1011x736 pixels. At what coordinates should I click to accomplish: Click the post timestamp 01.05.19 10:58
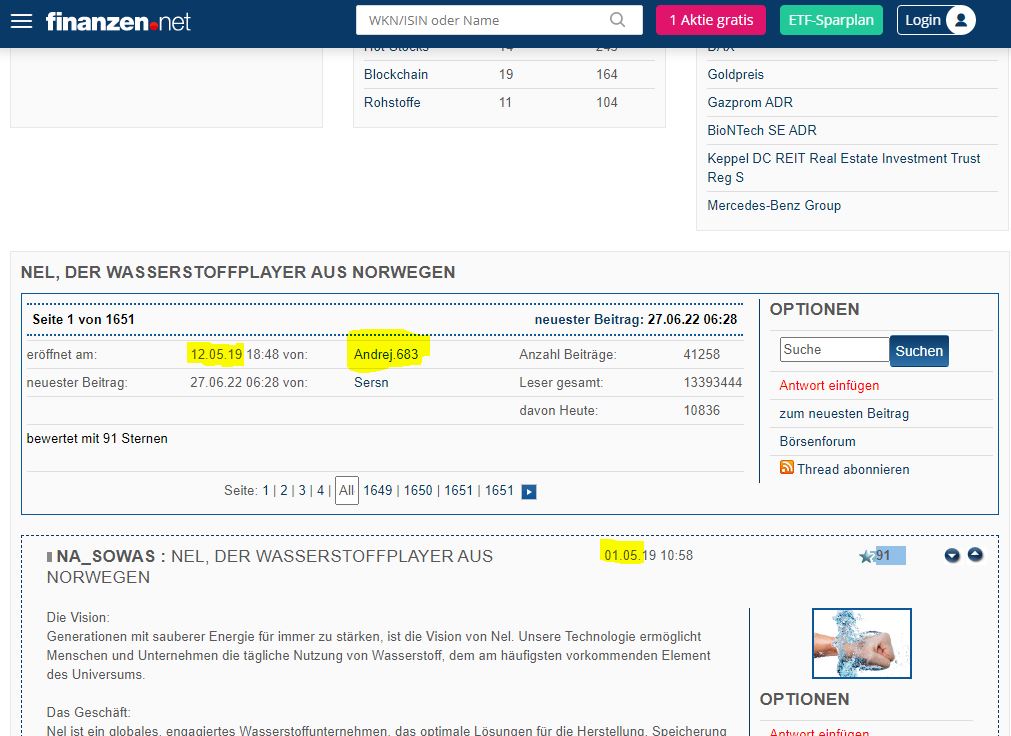(648, 555)
